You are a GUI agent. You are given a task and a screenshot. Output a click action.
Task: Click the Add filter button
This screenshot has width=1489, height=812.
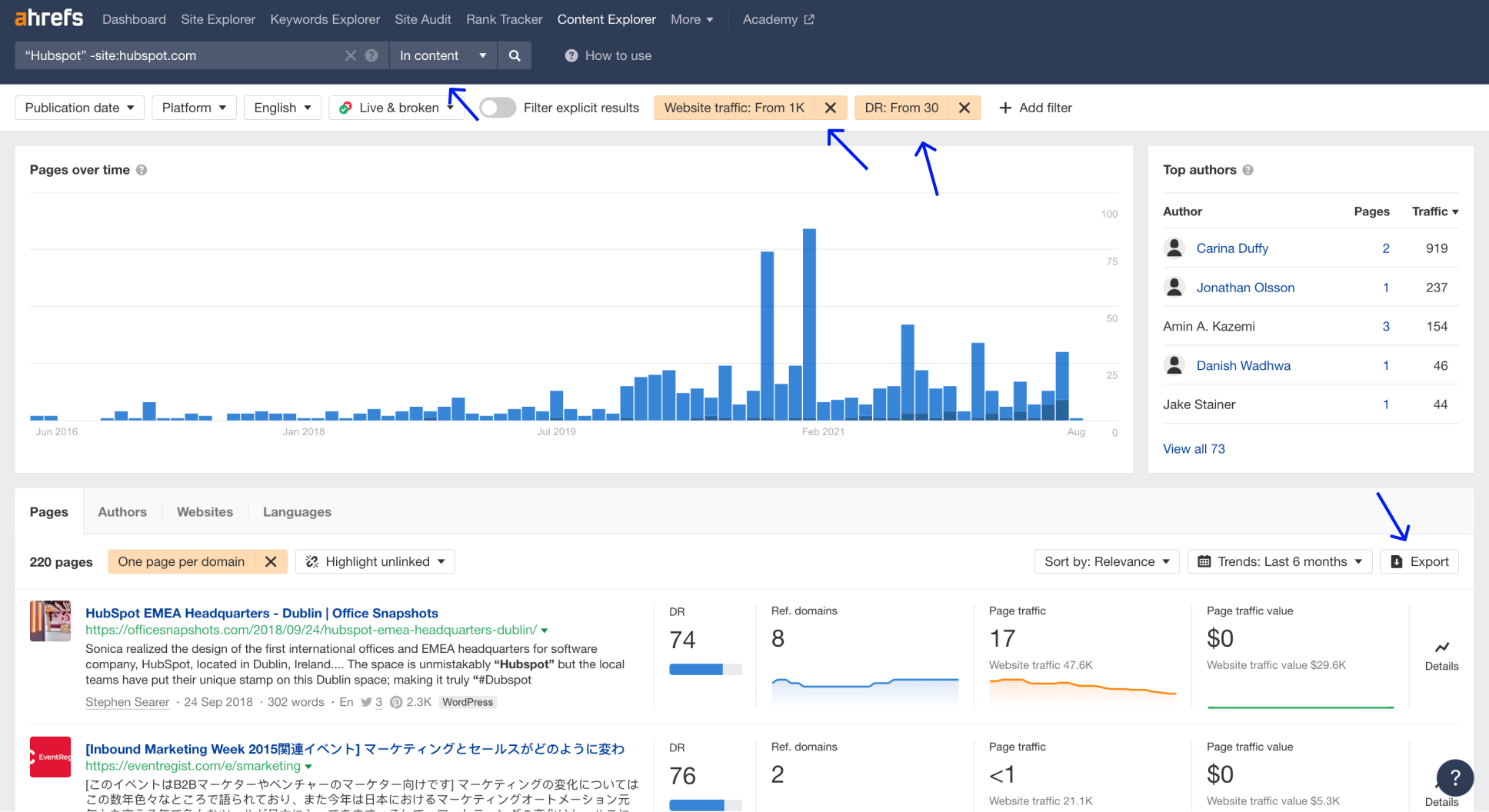point(1035,108)
